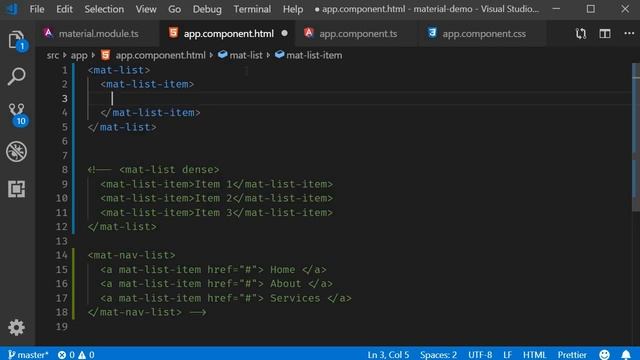Open the mat-list breadcrumb symbol
This screenshot has width=640, height=360.
240,55
